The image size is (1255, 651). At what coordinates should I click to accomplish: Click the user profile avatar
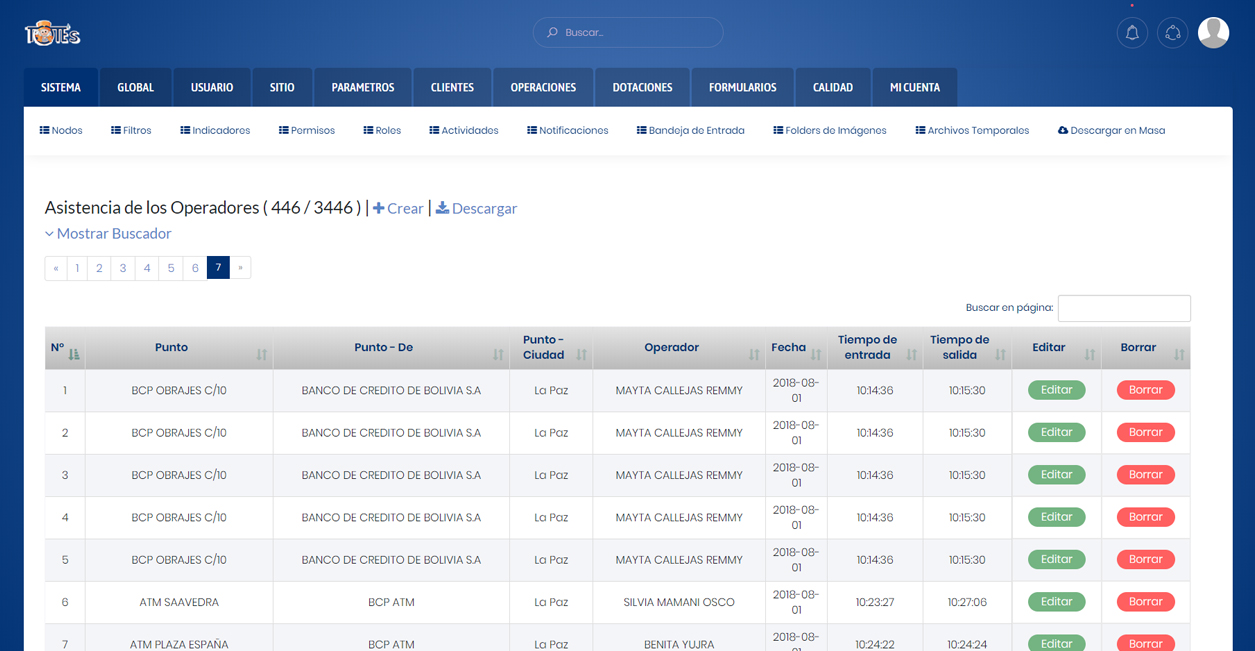[x=1213, y=33]
